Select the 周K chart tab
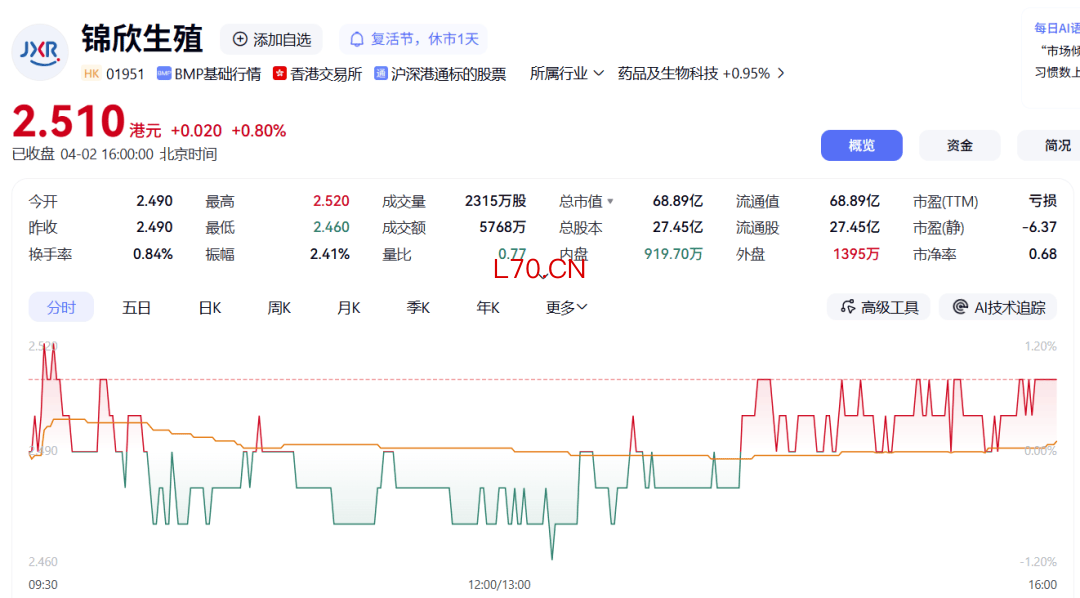The height and width of the screenshot is (598, 1080). click(x=279, y=307)
